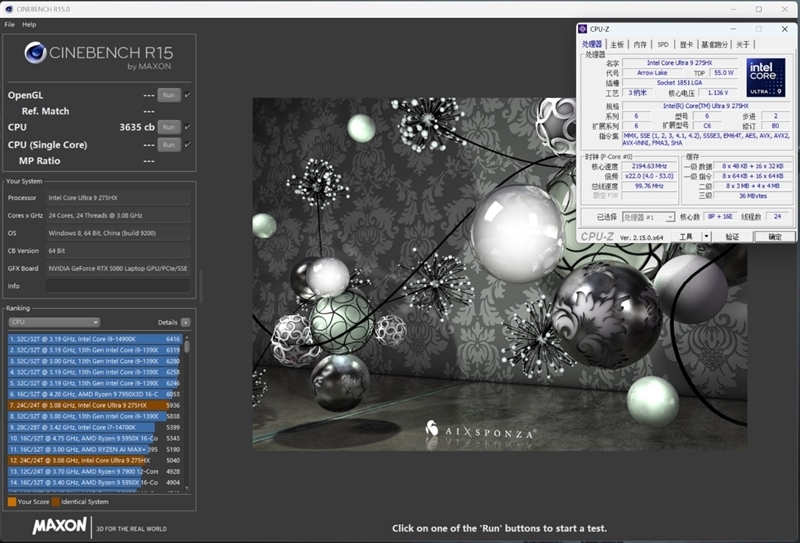Toggle the CPU (Single Core) test checkbox
Screen dimensions: 800x543
(x=188, y=144)
